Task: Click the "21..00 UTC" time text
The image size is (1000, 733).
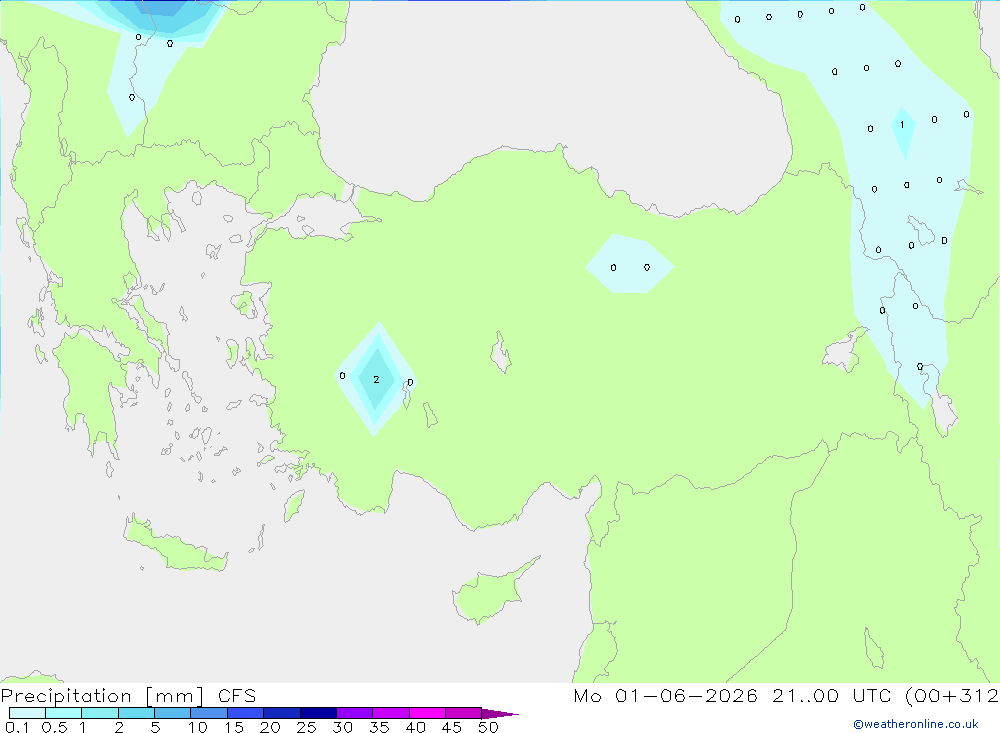Action: pos(830,696)
